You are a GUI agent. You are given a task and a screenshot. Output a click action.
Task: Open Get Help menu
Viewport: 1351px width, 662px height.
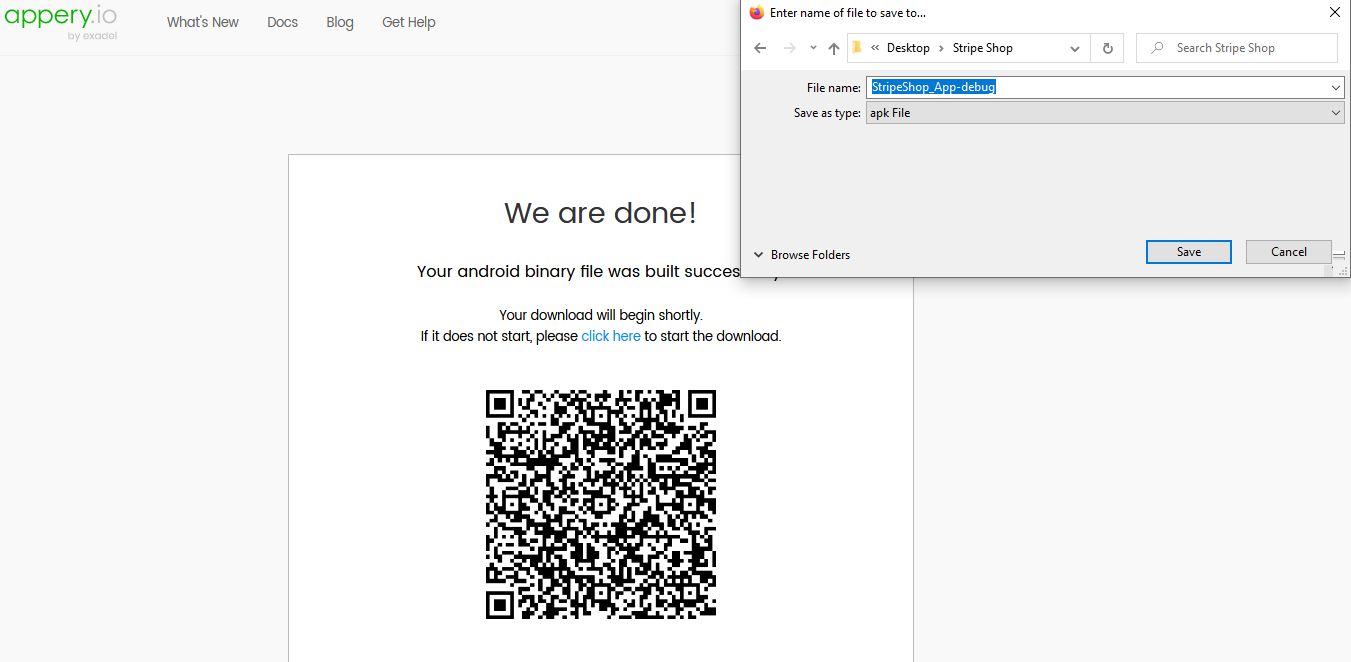click(409, 22)
